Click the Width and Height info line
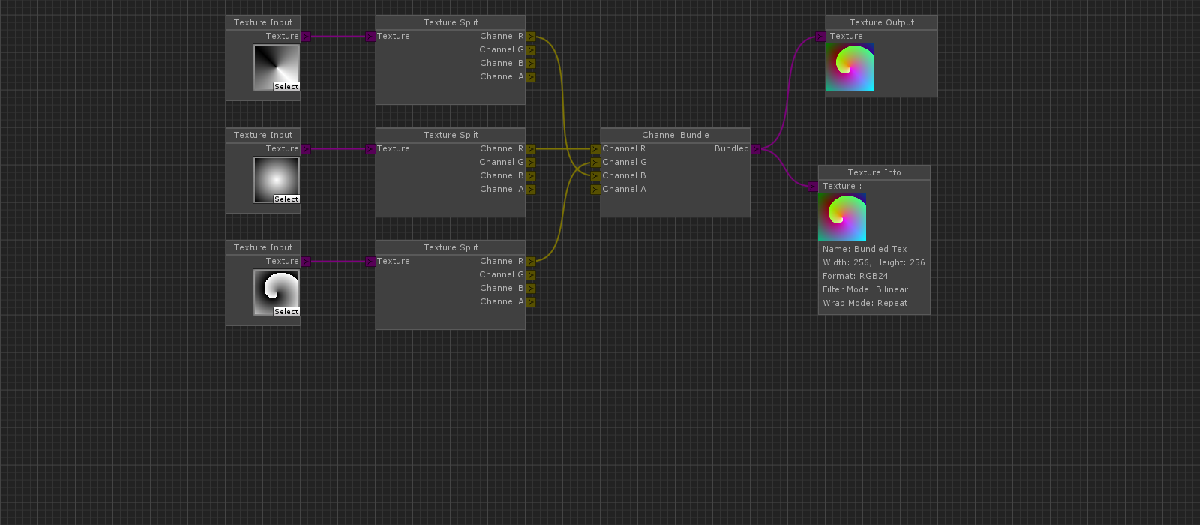This screenshot has width=1200, height=525. 874,262
